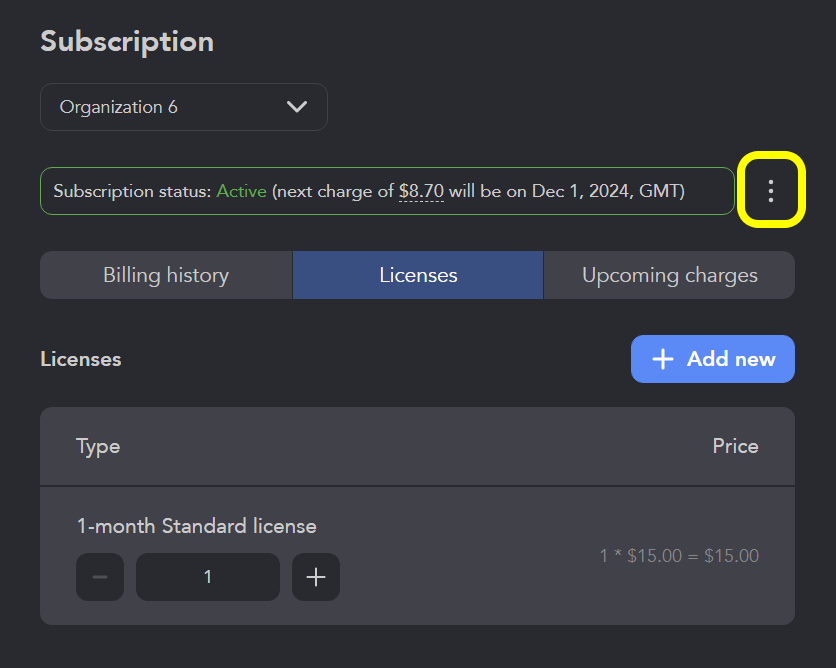Click the $8.70 next charge link

421,190
